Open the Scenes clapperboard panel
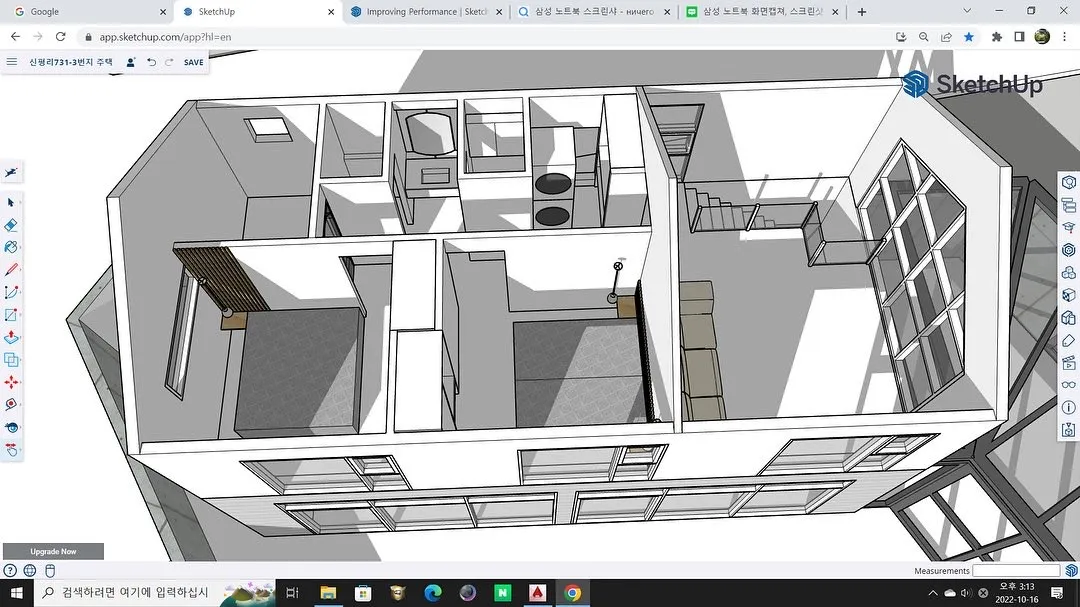The width and height of the screenshot is (1080, 607). click(1069, 362)
